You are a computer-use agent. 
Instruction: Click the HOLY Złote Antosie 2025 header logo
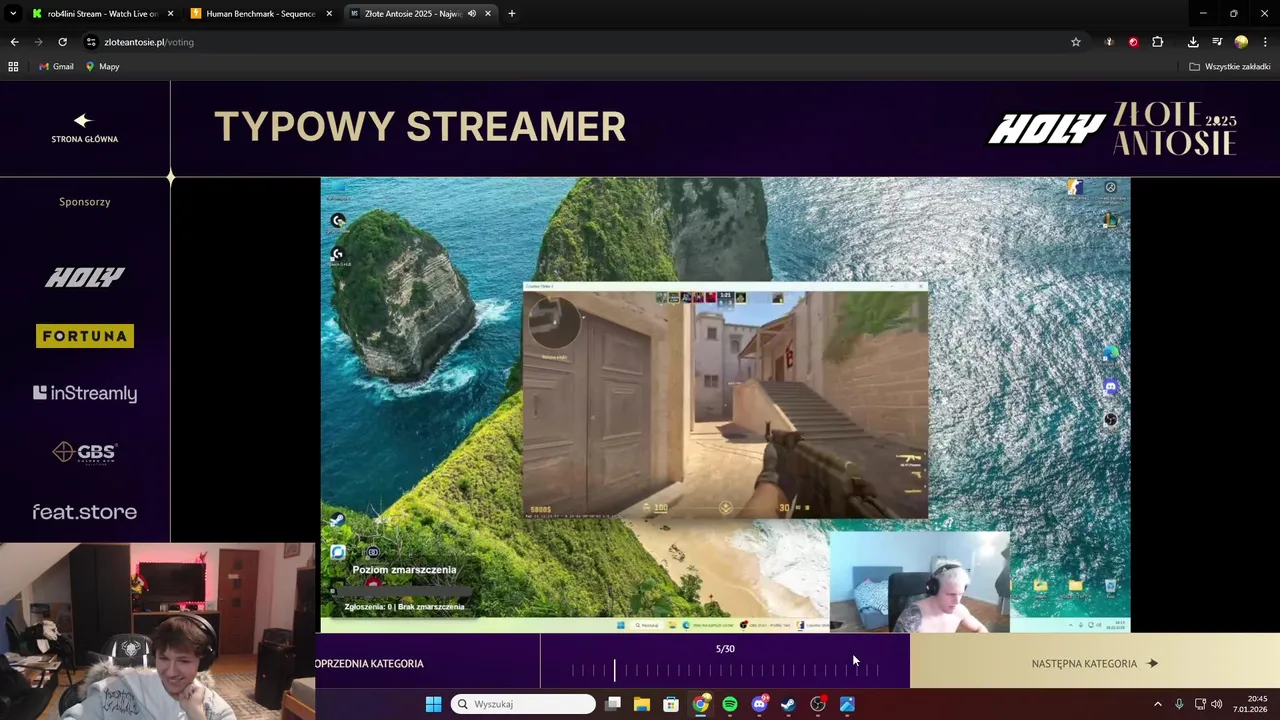pyautogui.click(x=1112, y=128)
